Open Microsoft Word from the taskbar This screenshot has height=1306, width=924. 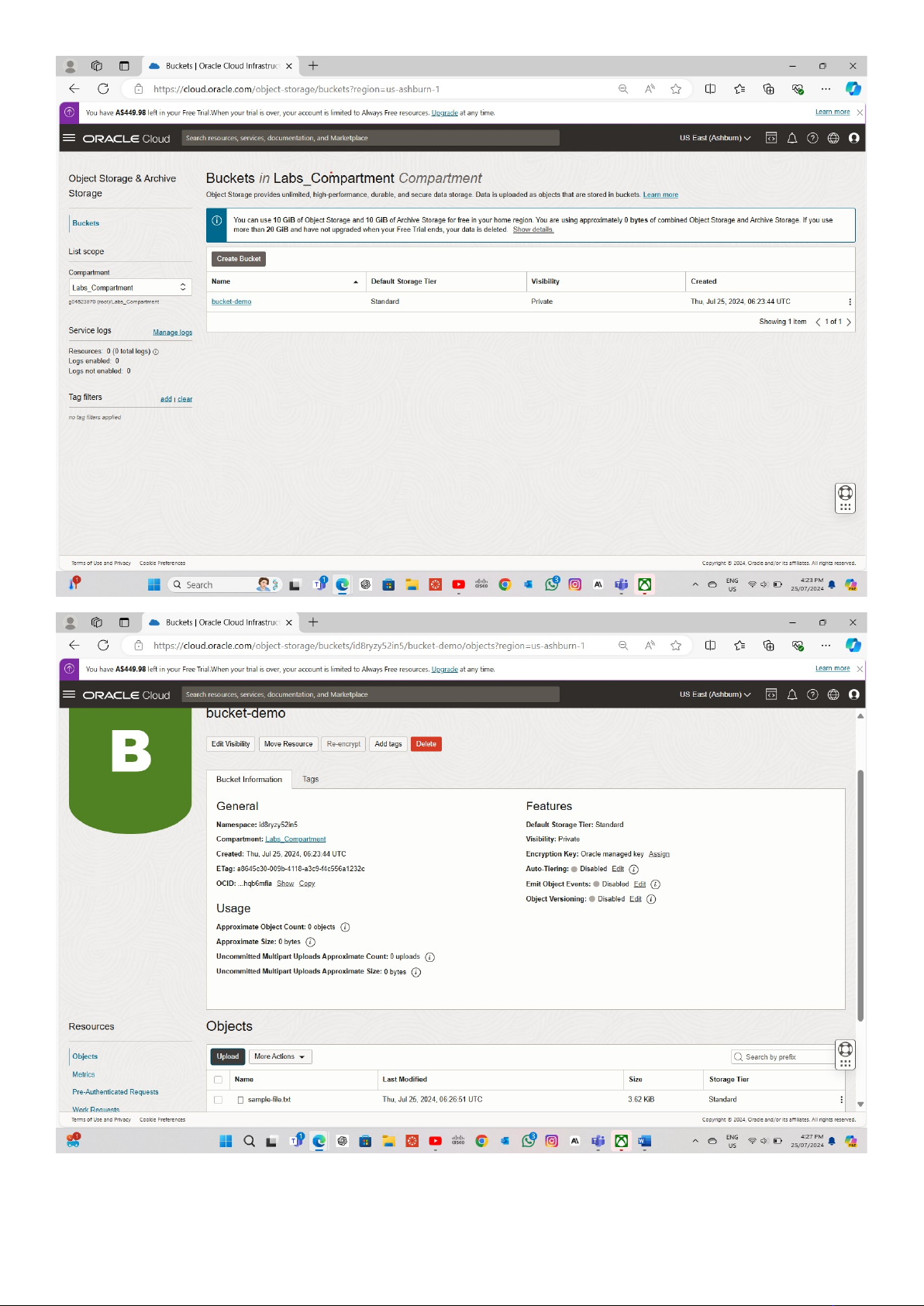[644, 1141]
